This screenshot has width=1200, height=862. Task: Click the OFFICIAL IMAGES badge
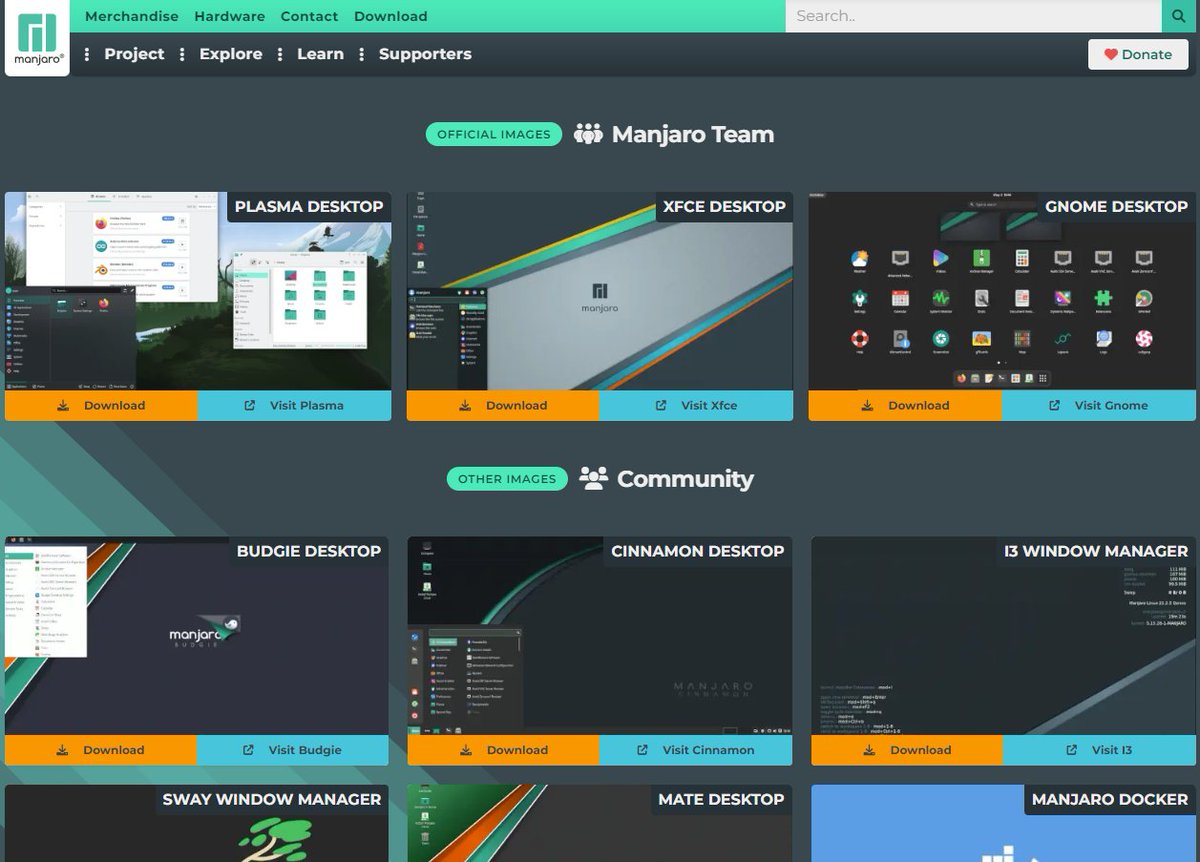(493, 134)
